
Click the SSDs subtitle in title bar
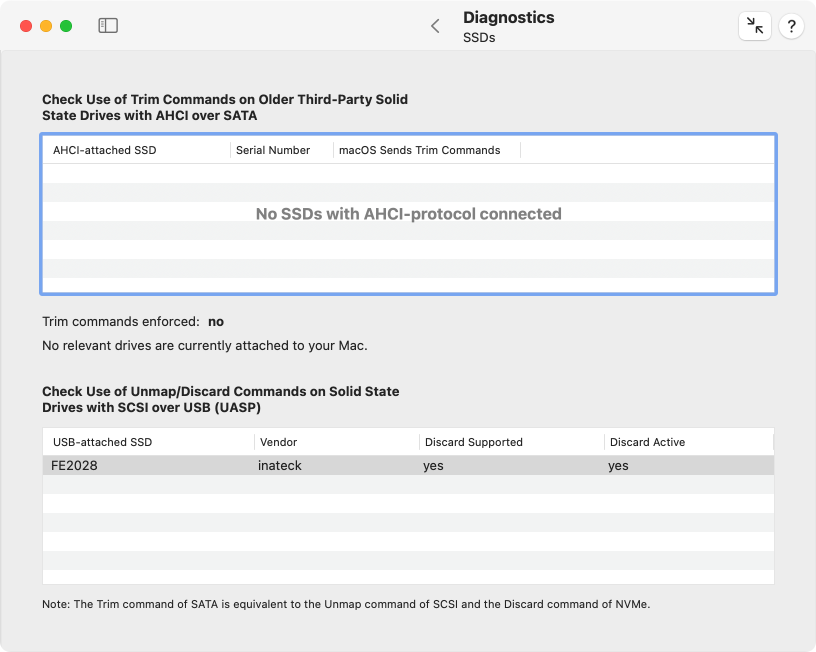click(x=479, y=37)
